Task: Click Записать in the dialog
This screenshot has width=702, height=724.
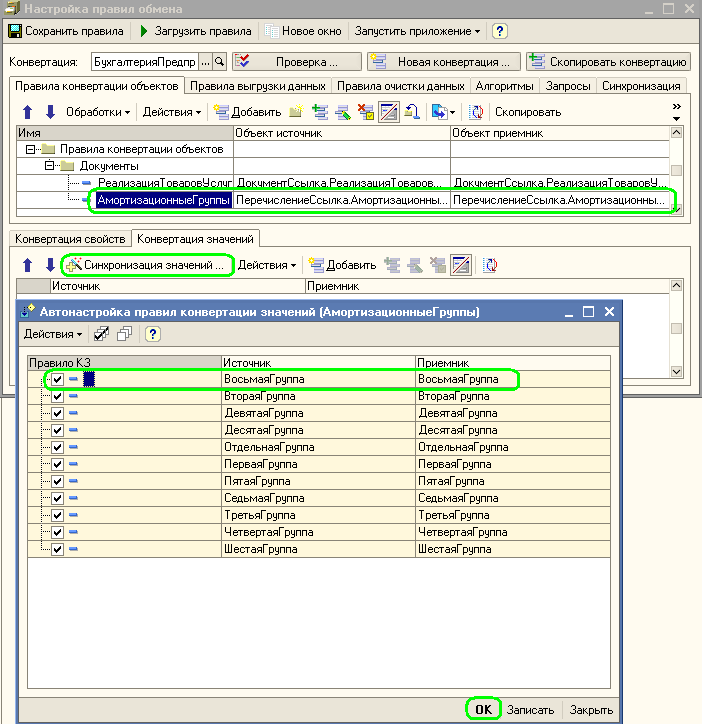Action: (x=530, y=709)
